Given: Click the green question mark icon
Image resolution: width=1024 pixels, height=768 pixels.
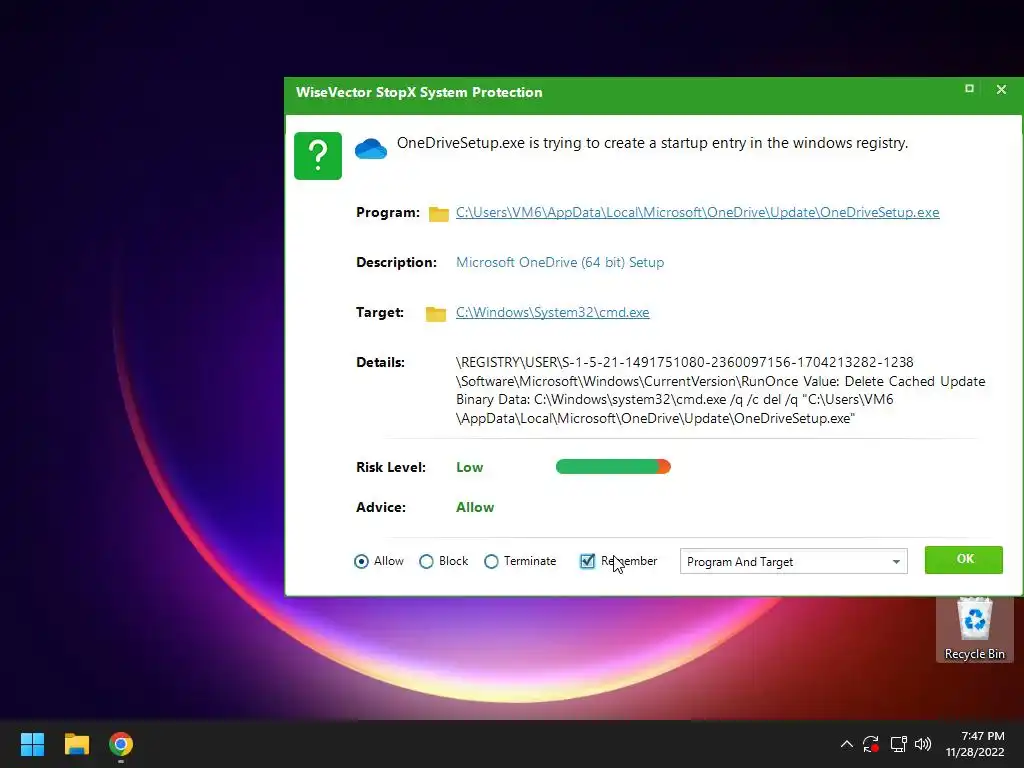Looking at the screenshot, I should point(318,156).
